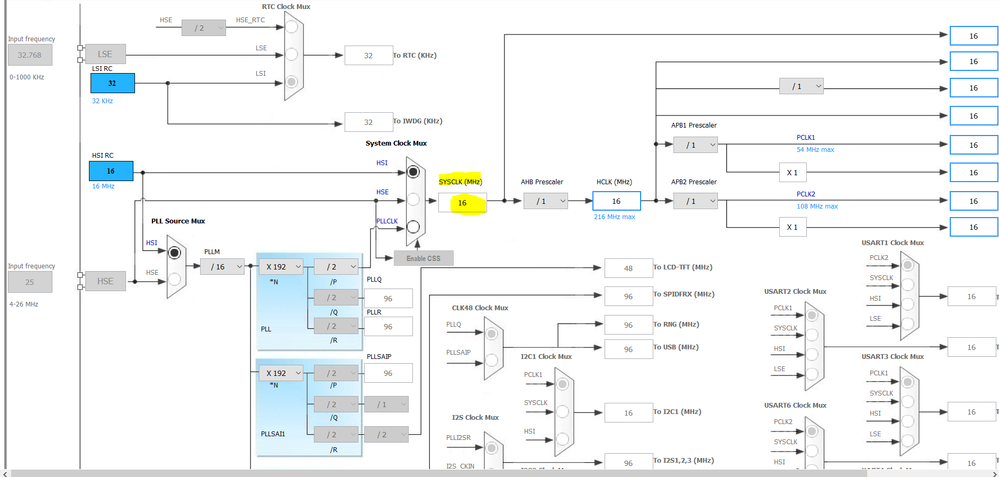Click the HSE oscillator block
Viewport: 999px width, 477px height.
point(104,281)
